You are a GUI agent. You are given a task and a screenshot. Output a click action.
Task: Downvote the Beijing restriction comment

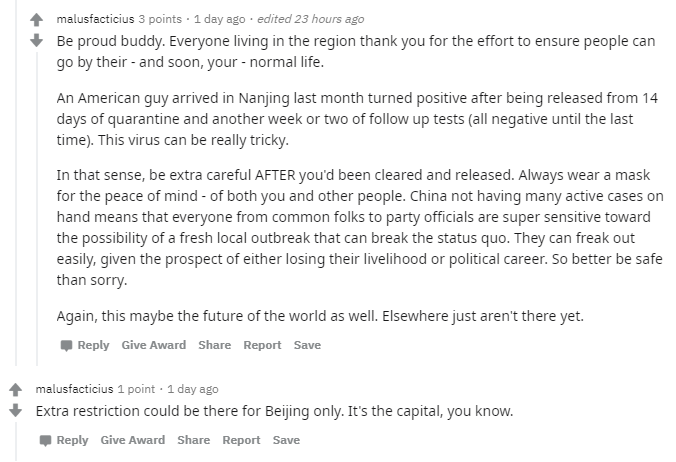17,410
